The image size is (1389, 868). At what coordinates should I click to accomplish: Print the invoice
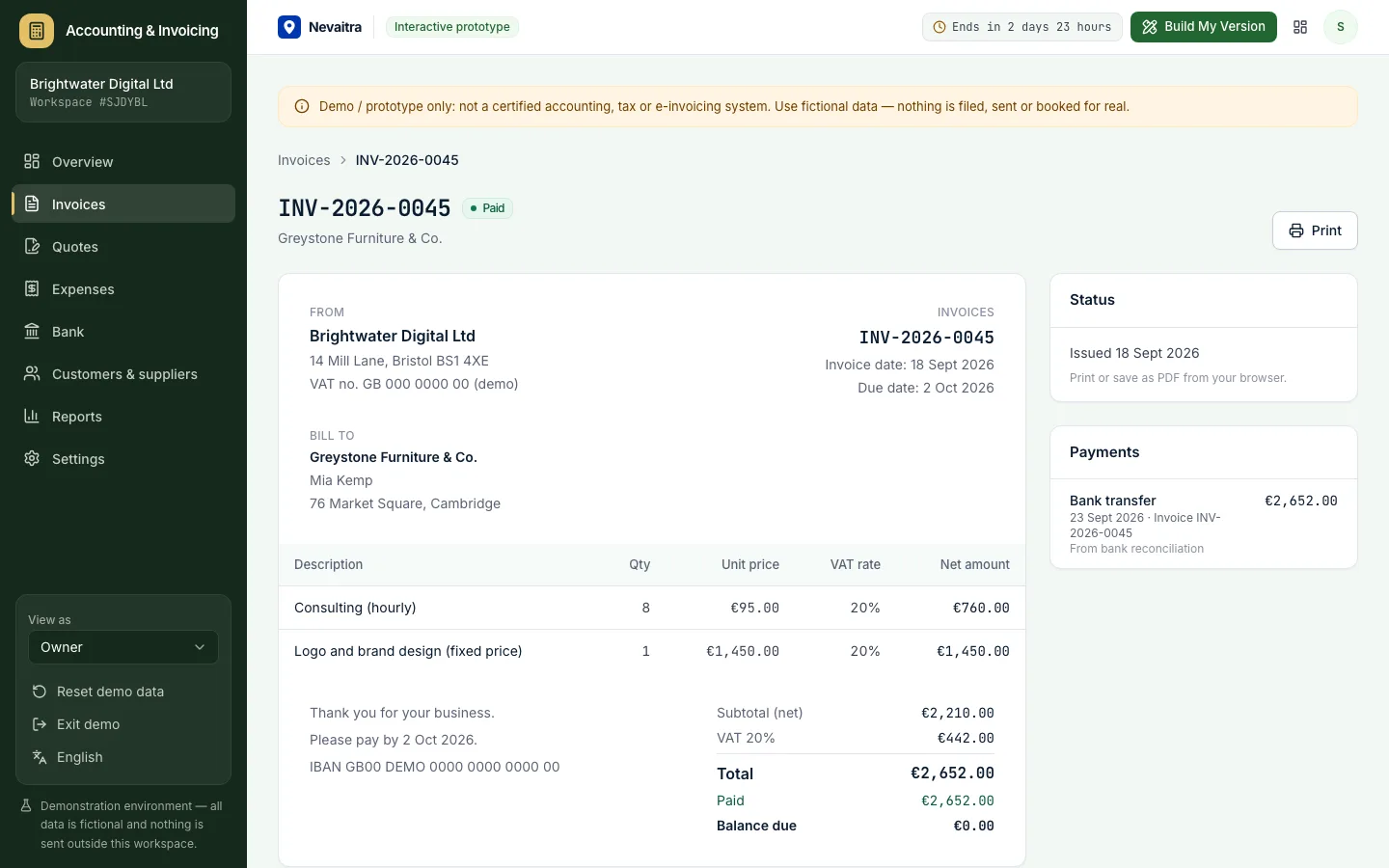tap(1315, 231)
